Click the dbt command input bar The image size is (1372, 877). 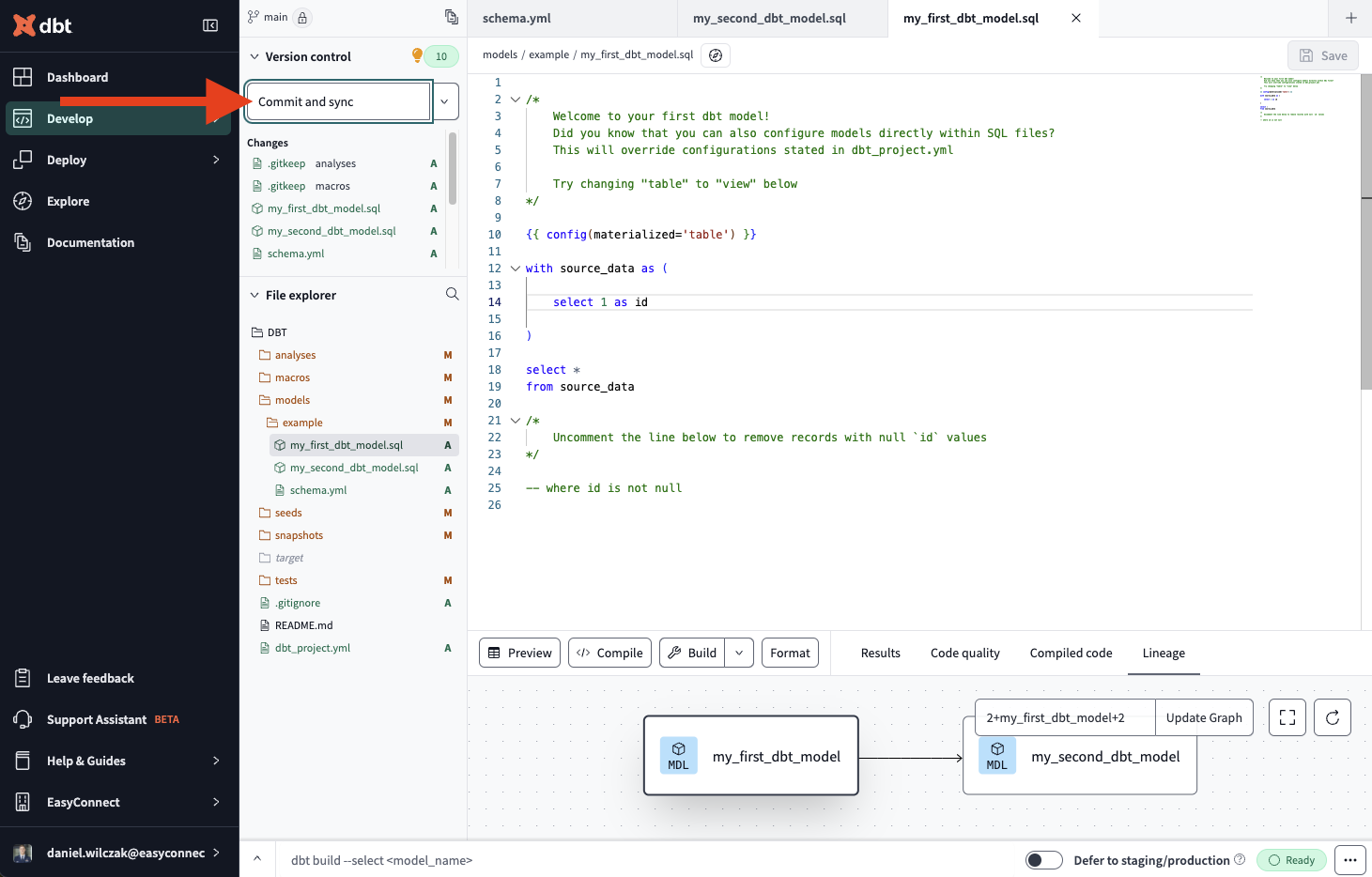[x=648, y=860]
